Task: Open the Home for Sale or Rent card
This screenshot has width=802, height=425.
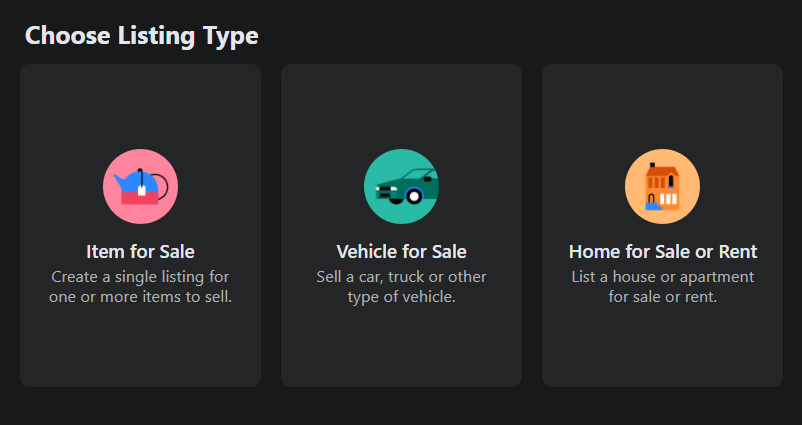Action: coord(662,340)
